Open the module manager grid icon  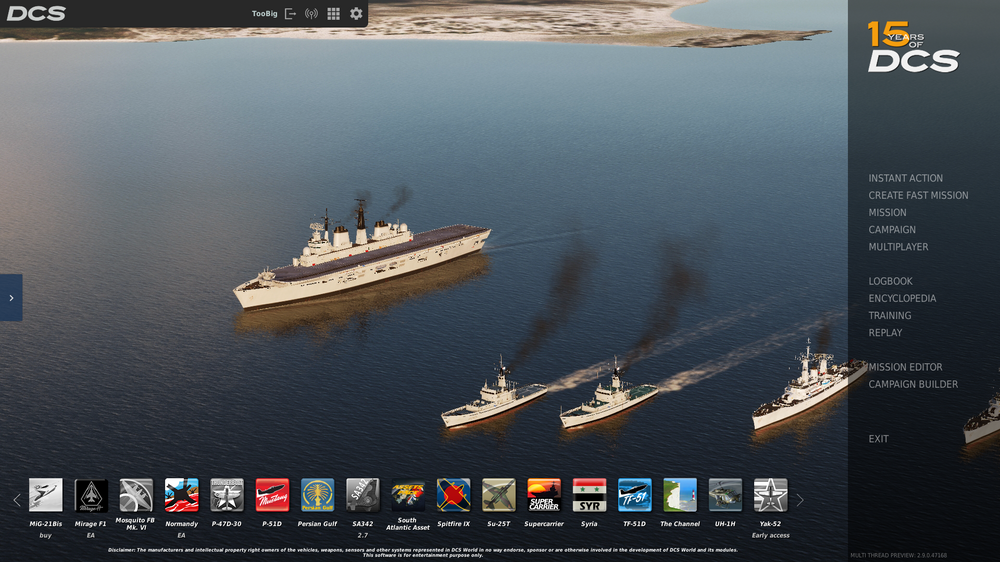click(334, 14)
